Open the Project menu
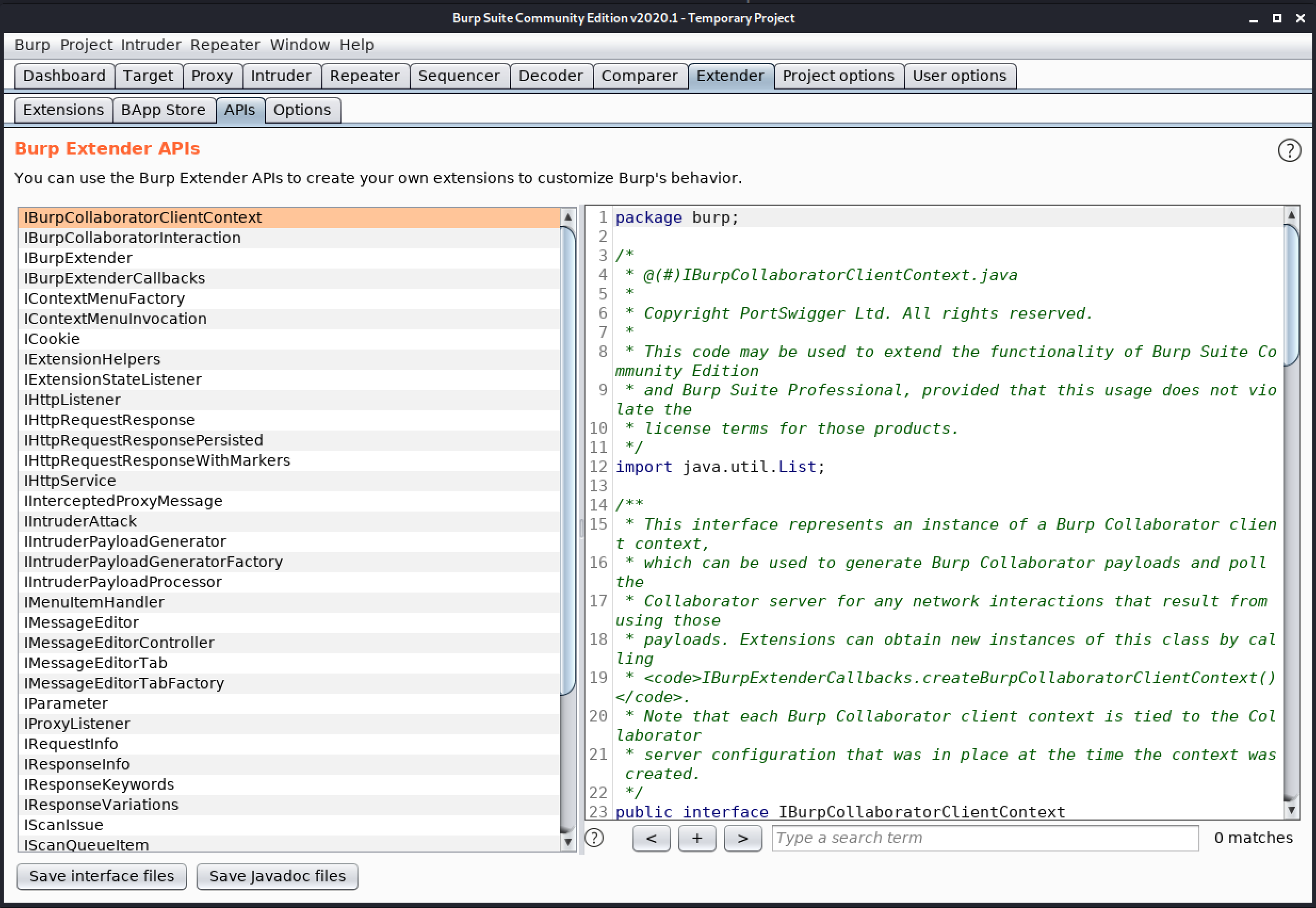Viewport: 1316px width, 908px height. (x=86, y=45)
